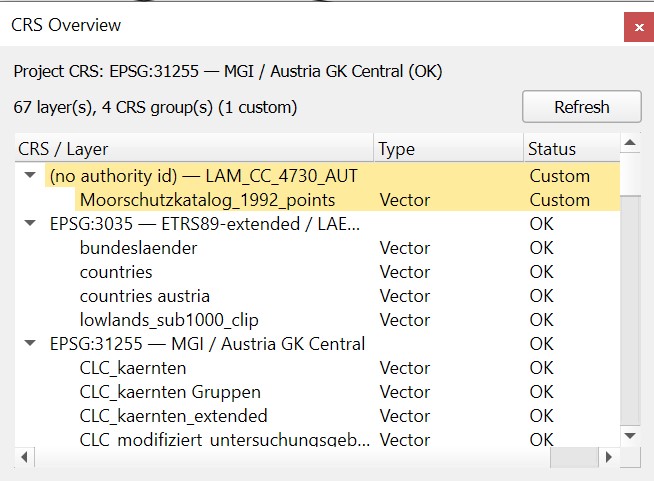
Task: Select the EPSG:3035 — ETRS89-extended group row
Action: [x=317, y=224]
